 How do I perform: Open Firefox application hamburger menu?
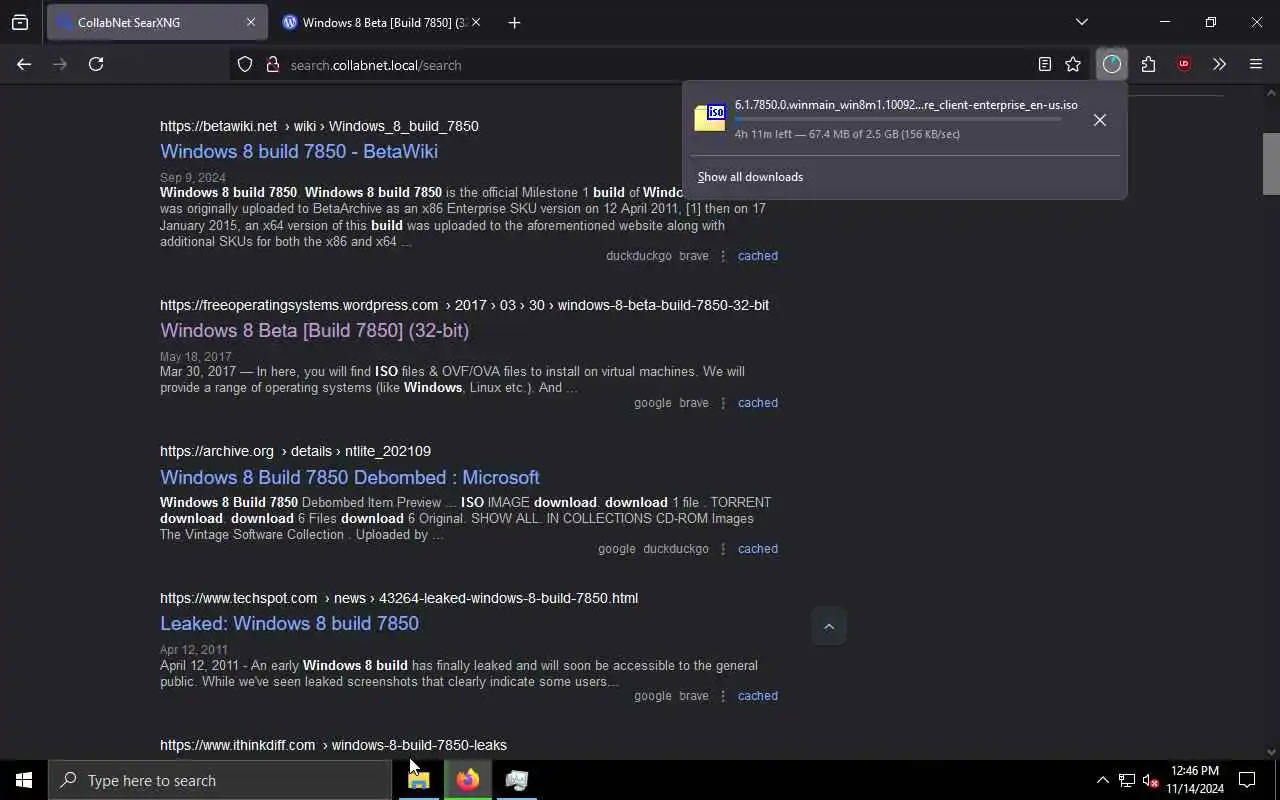[x=1256, y=64]
